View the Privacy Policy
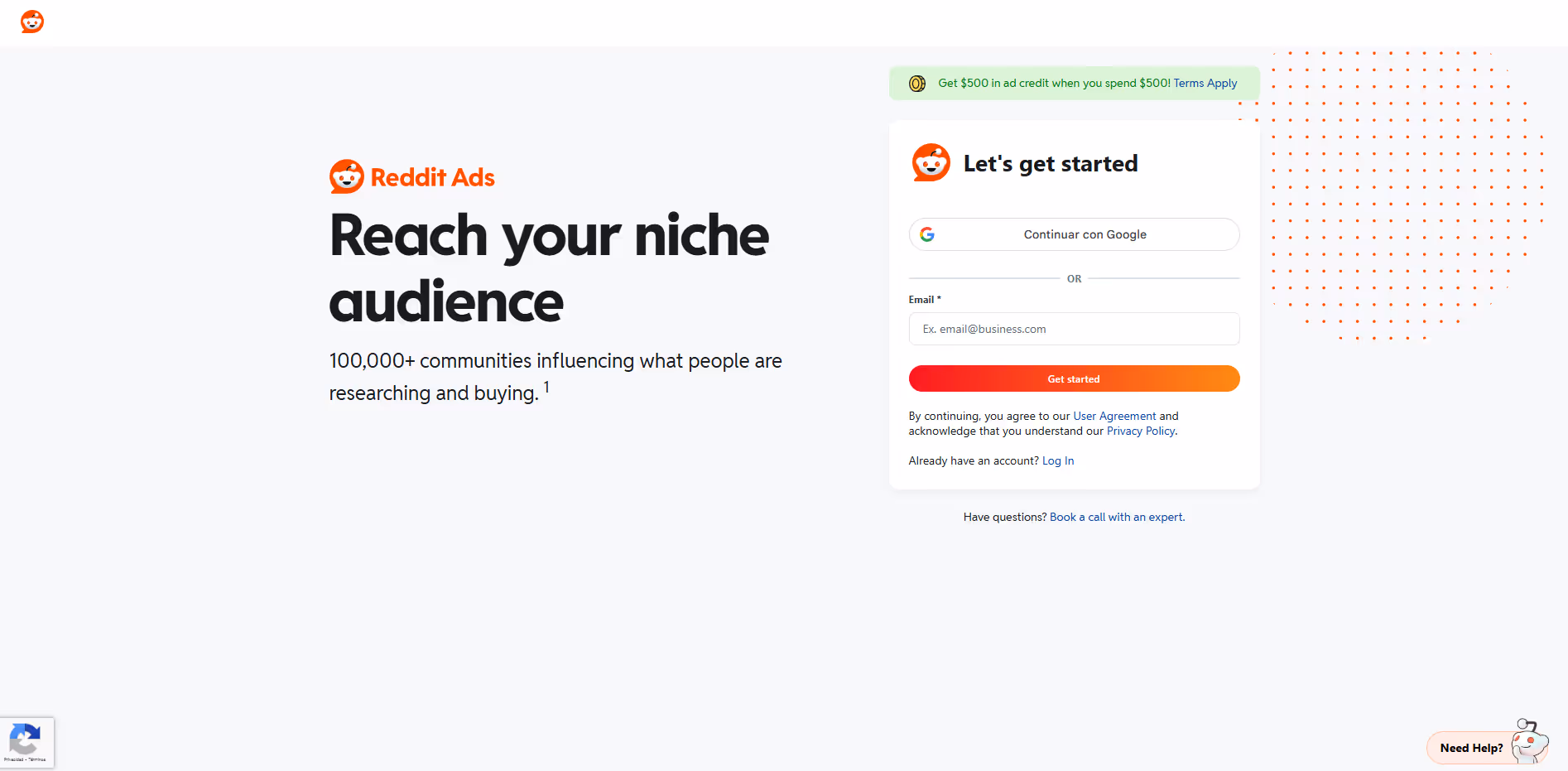 click(x=1140, y=431)
